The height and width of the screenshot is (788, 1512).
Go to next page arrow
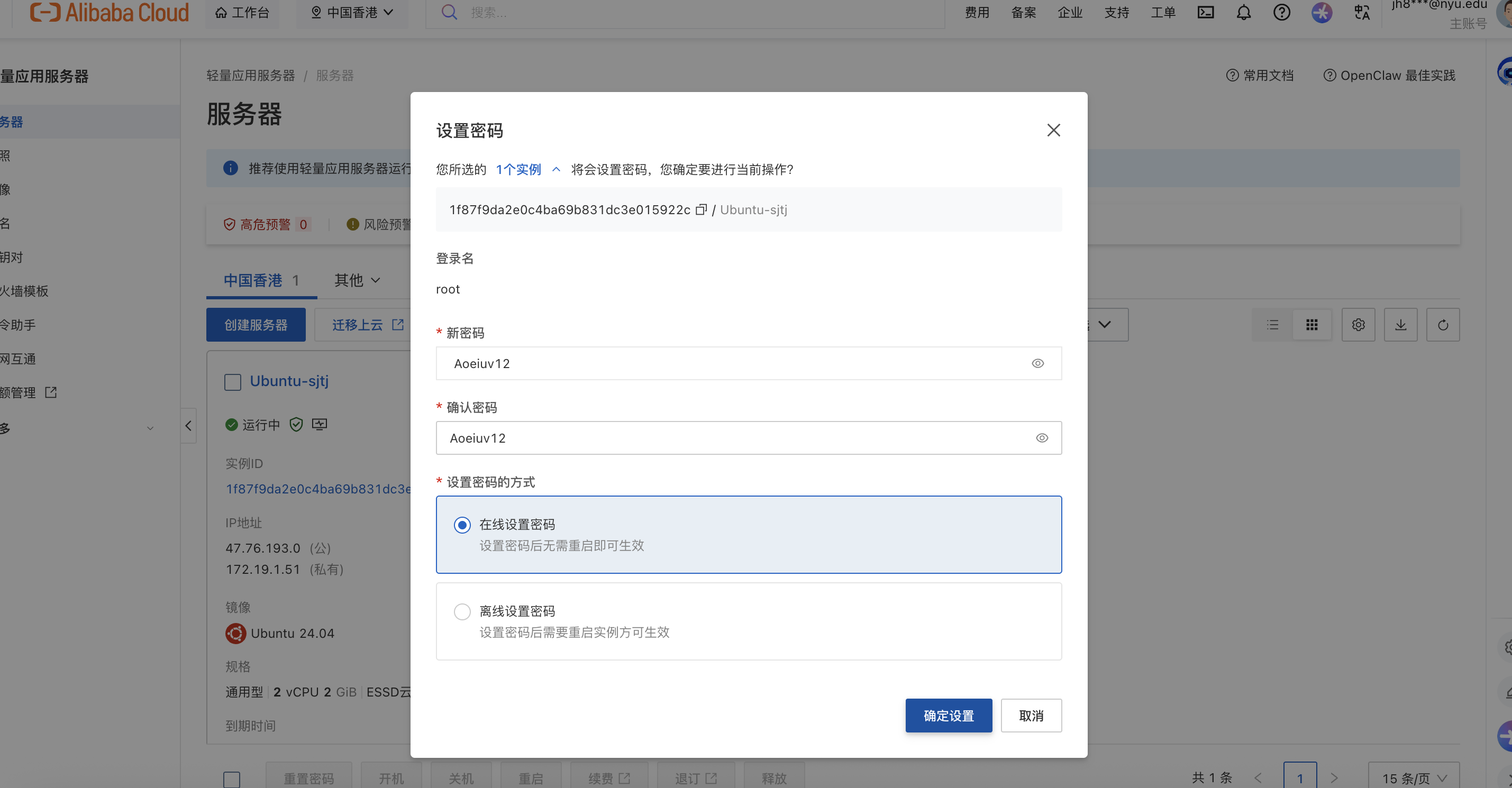pos(1334,778)
